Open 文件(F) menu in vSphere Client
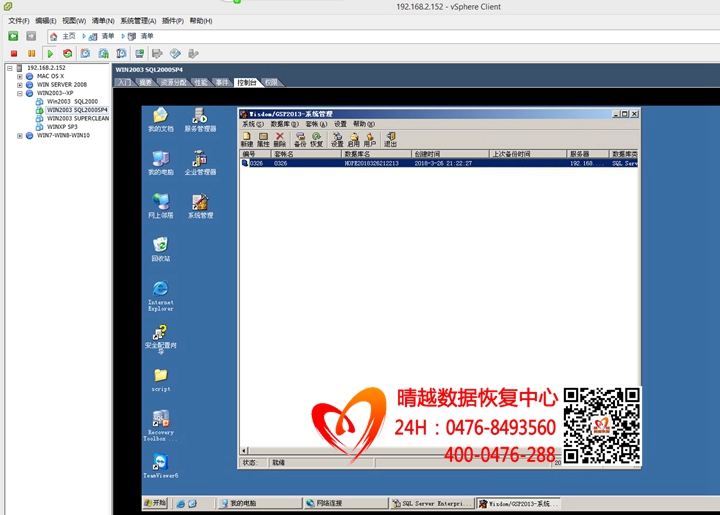 (19, 21)
